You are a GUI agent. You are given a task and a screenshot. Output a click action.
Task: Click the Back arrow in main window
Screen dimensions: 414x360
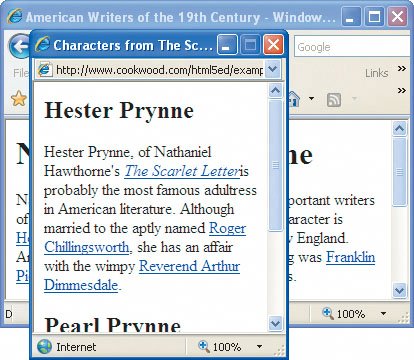tap(19, 46)
